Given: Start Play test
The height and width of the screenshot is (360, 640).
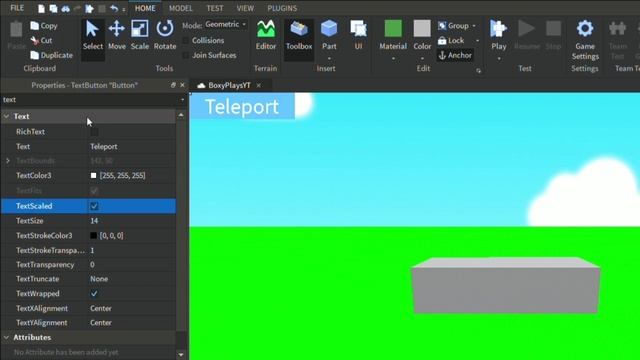Looking at the screenshot, I should pyautogui.click(x=498, y=35).
